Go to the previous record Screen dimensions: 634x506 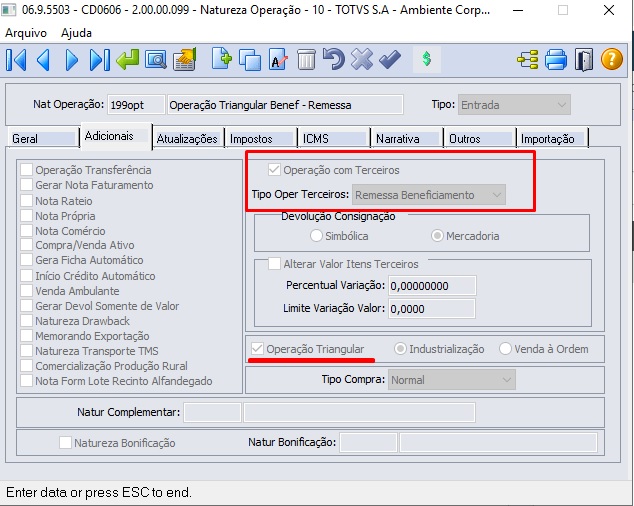(x=44, y=60)
